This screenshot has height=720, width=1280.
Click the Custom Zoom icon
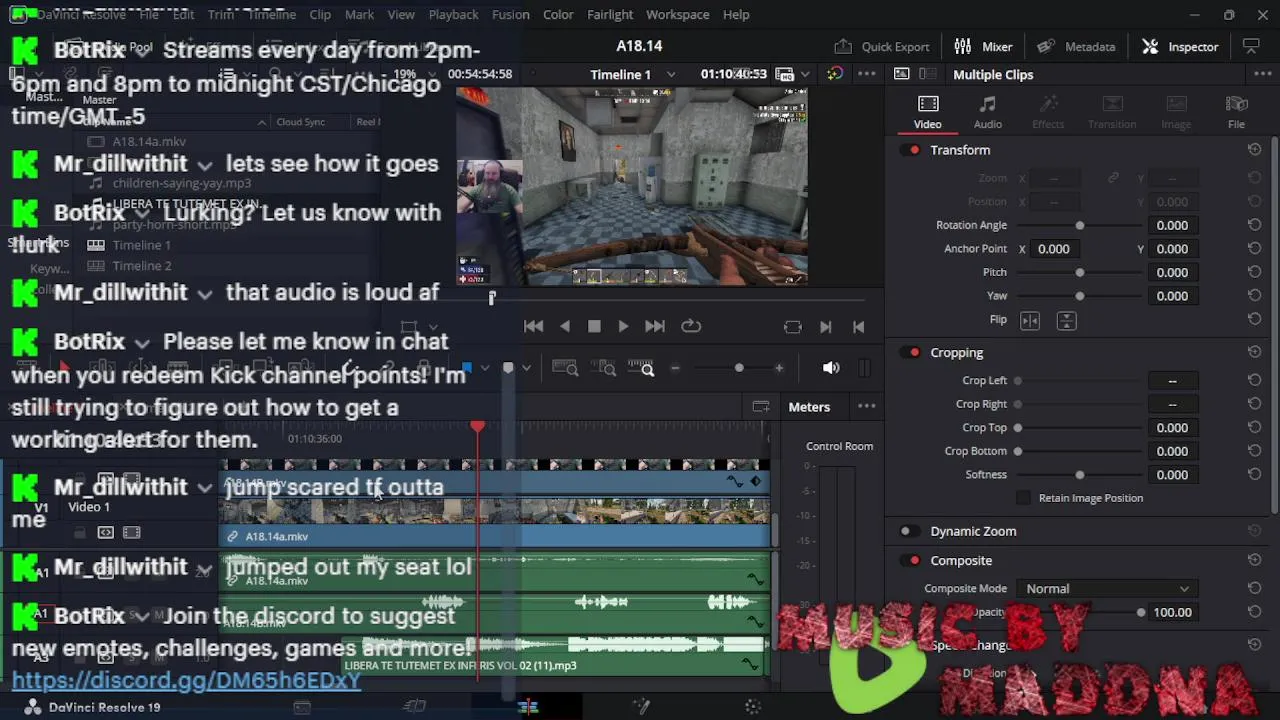(640, 369)
